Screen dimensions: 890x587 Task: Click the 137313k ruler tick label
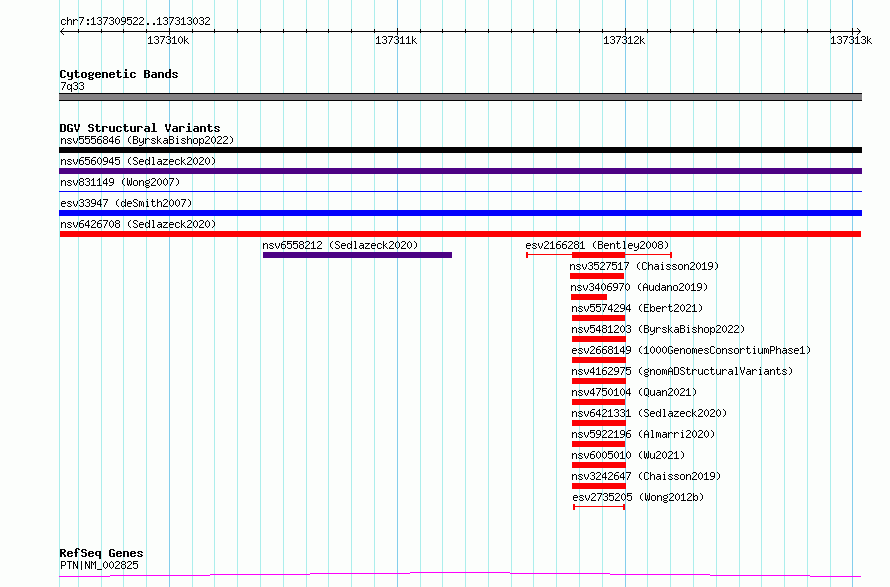coord(851,40)
